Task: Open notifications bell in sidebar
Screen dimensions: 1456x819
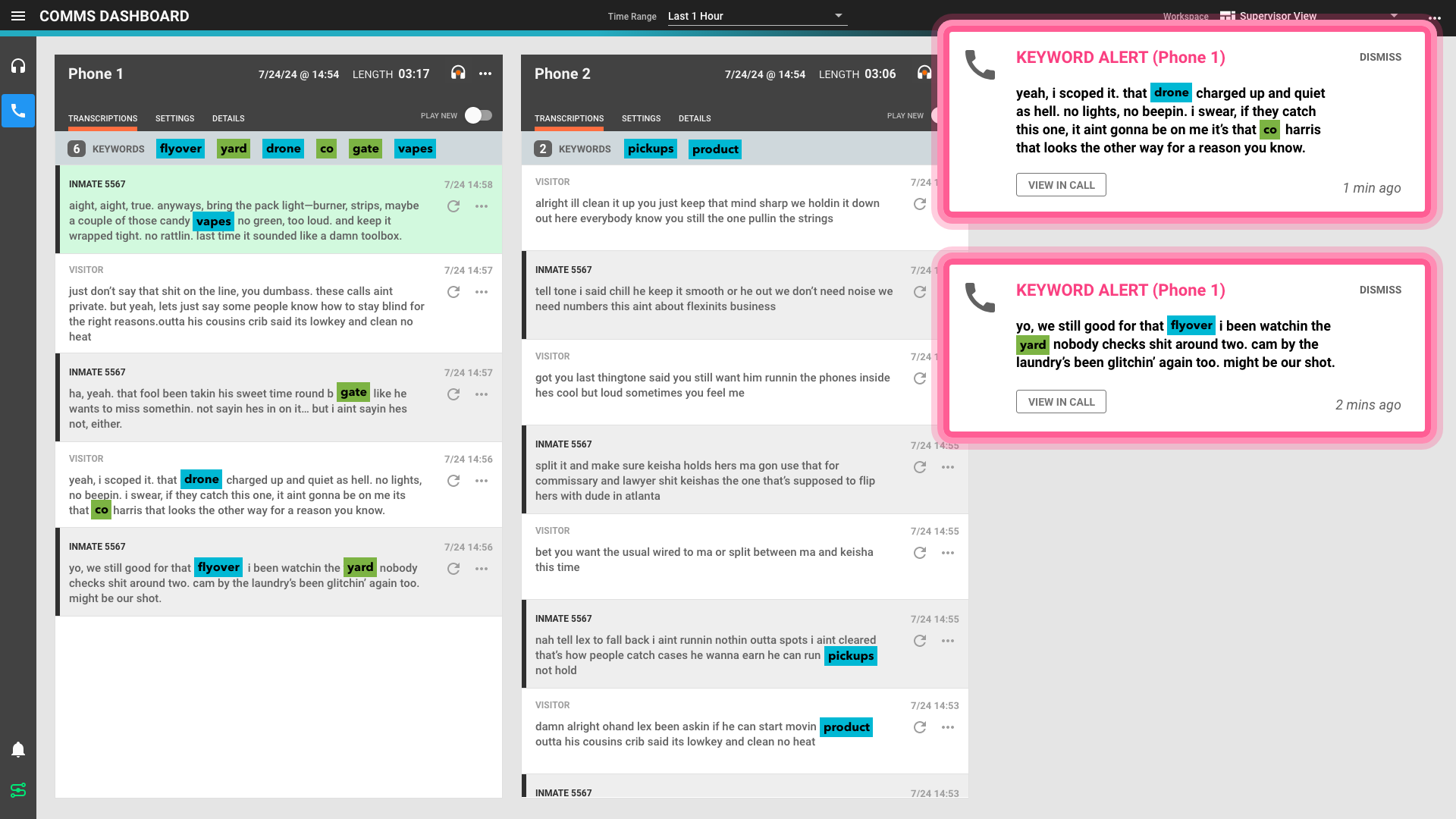Action: click(18, 750)
